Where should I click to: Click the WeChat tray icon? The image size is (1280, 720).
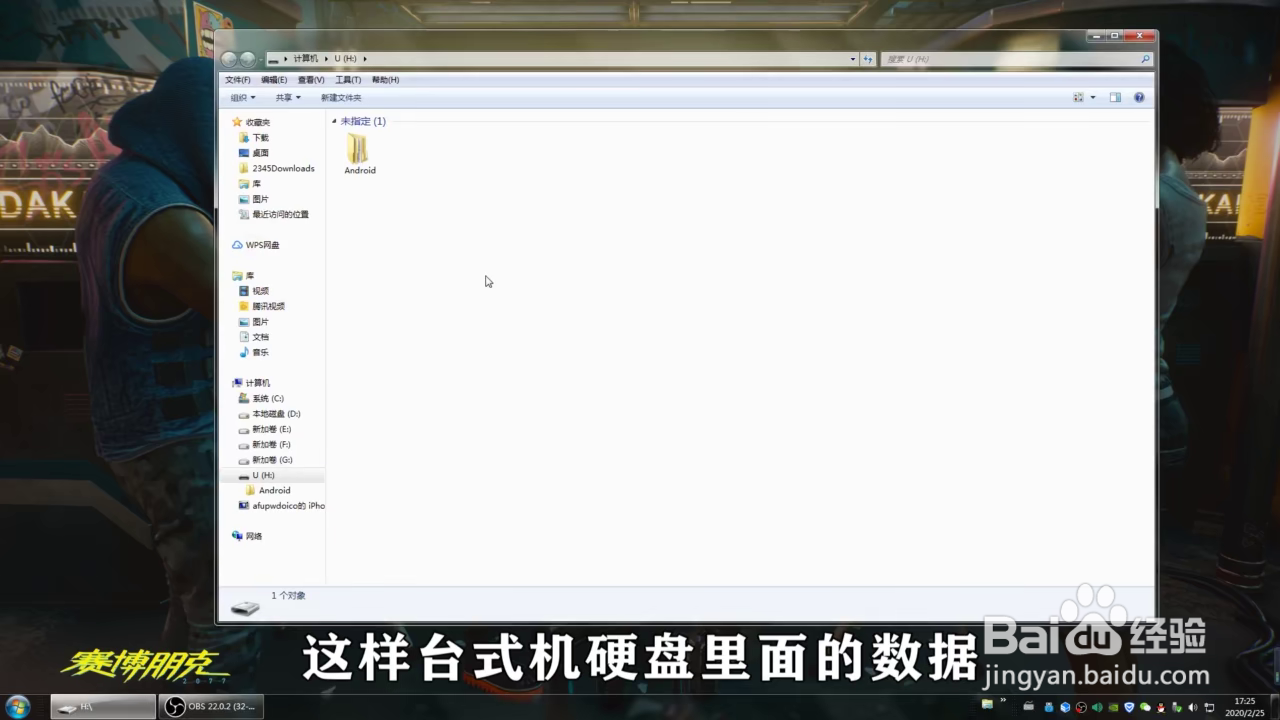(1145, 707)
